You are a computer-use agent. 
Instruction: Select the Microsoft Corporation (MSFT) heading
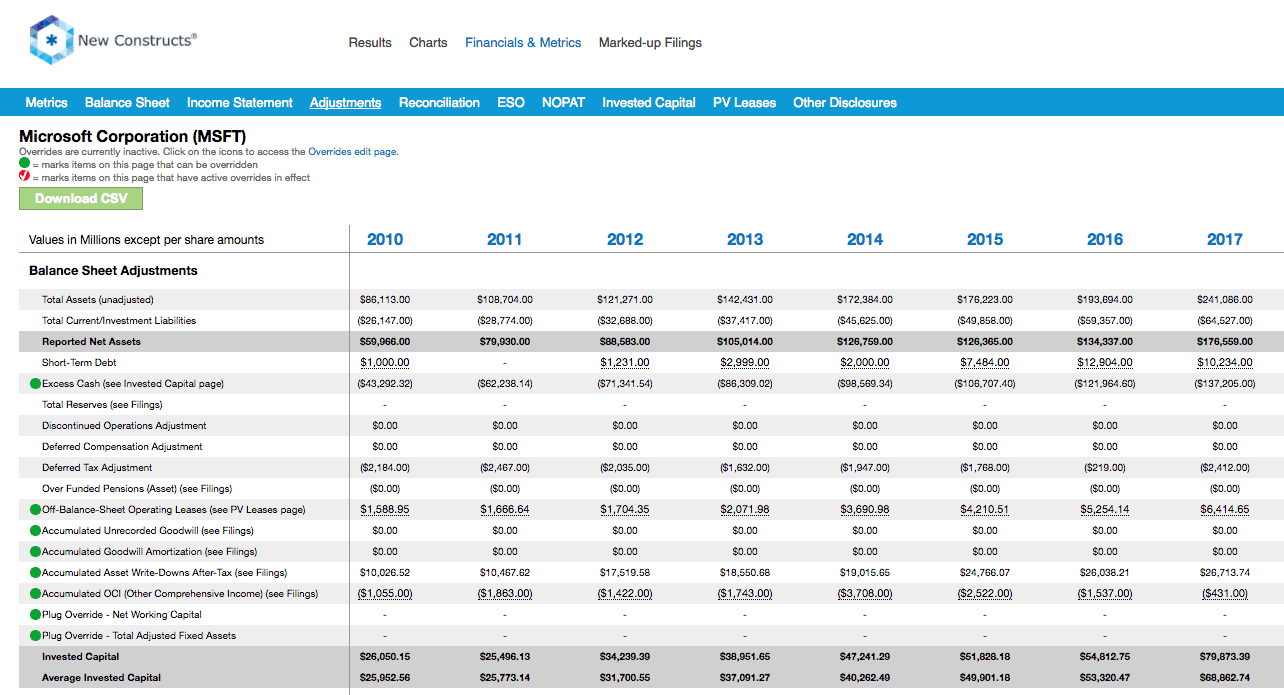pos(133,136)
